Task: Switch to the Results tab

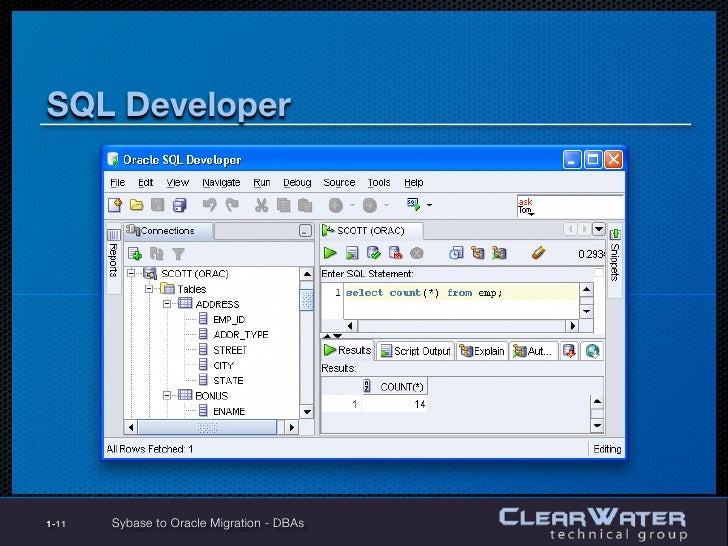Action: click(x=347, y=350)
